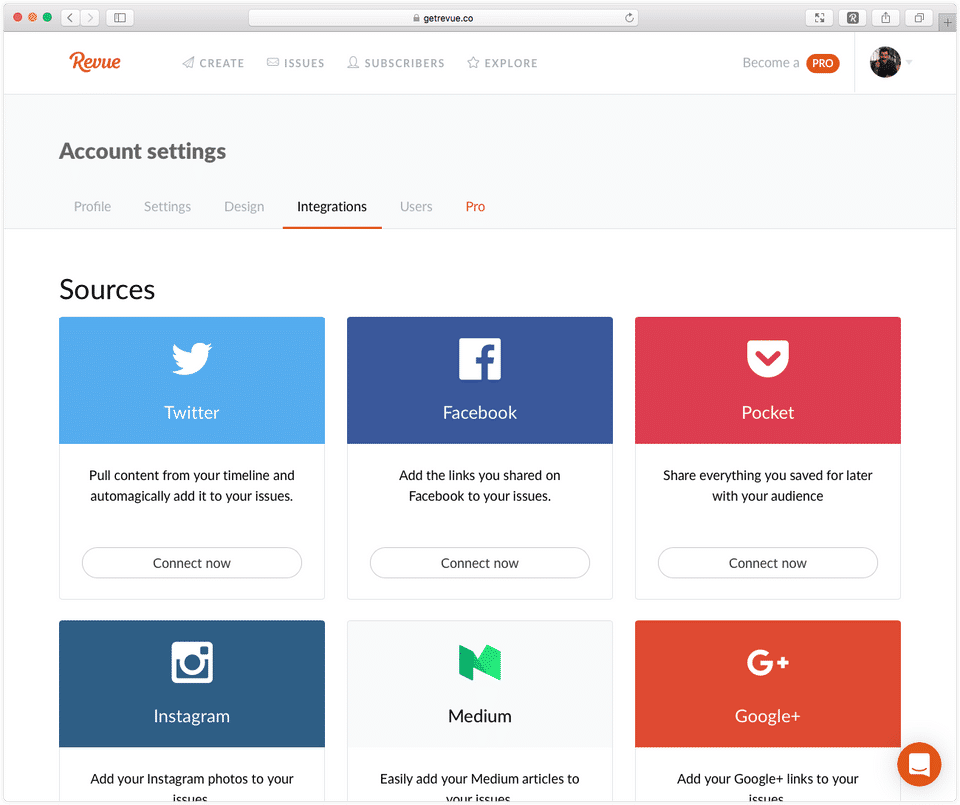Connect the Twitter source now
Viewport: 960px width, 805px height.
click(x=192, y=563)
